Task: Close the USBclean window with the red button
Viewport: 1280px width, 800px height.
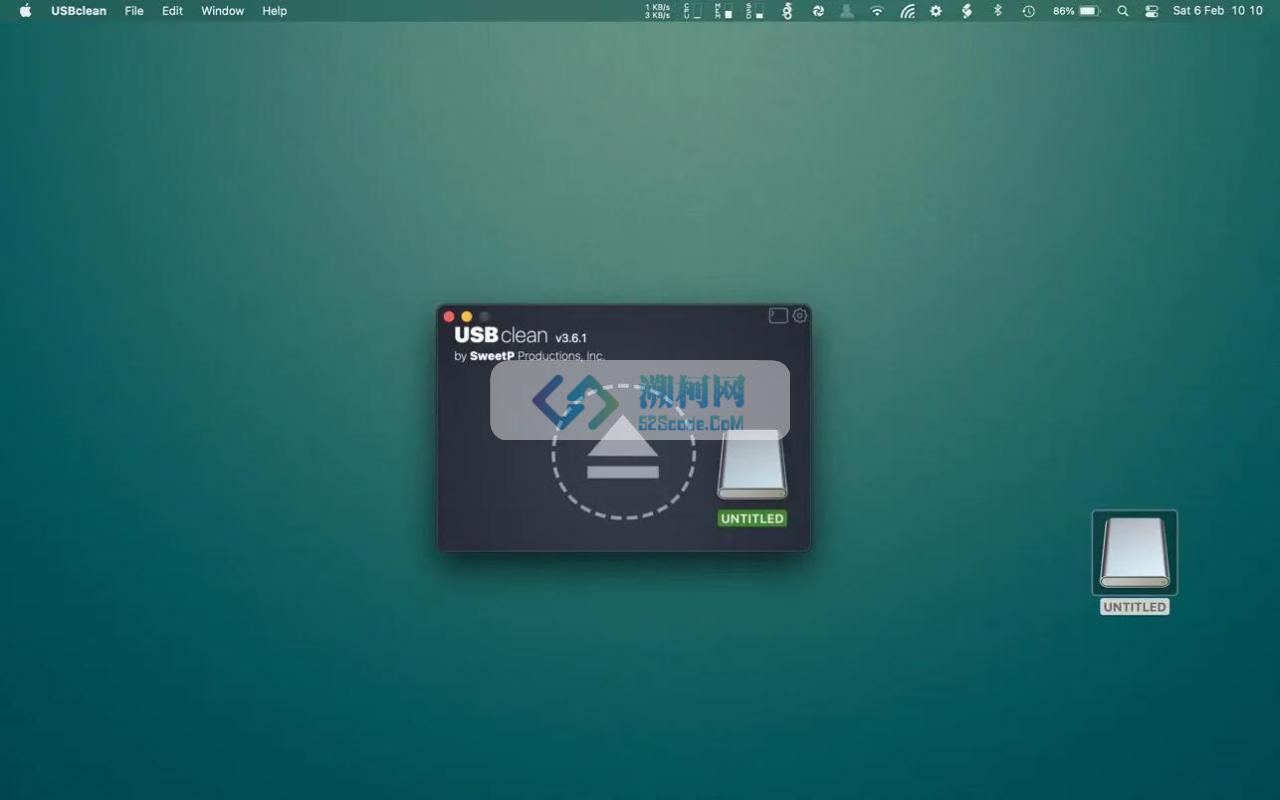Action: pos(449,316)
